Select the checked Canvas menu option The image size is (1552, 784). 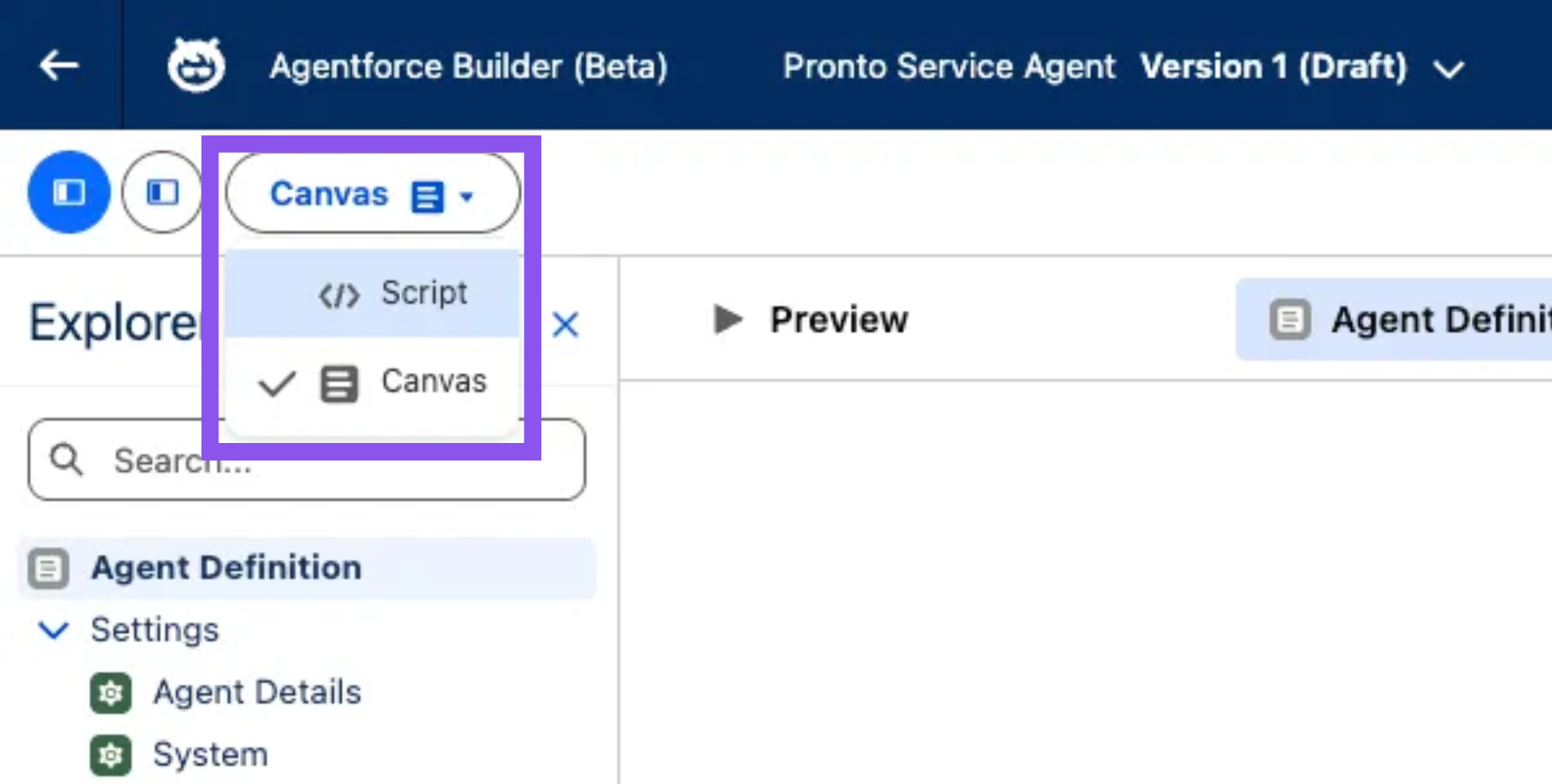(x=433, y=382)
